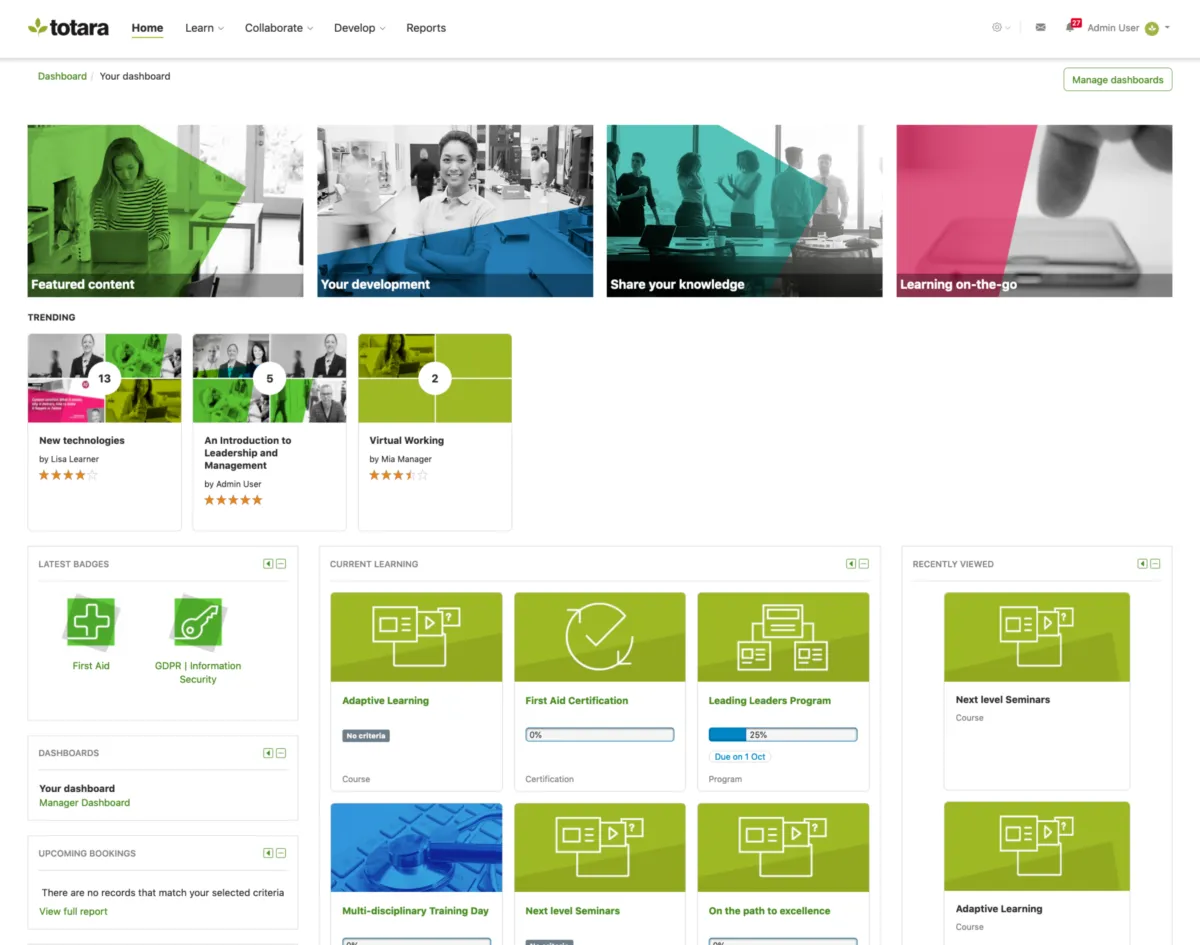Viewport: 1200px width, 945px height.
Task: Open the notifications bell with 27 badge
Action: click(x=1072, y=26)
